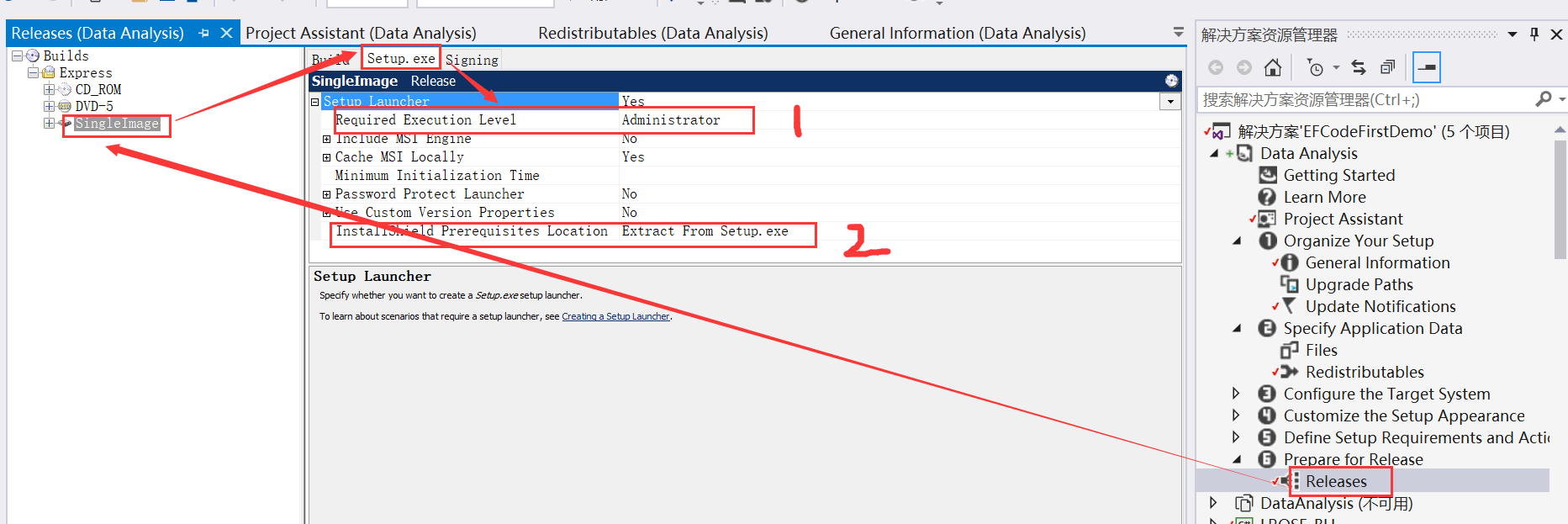
Task: Collapse the Data Analysis project node
Action: (x=1214, y=153)
